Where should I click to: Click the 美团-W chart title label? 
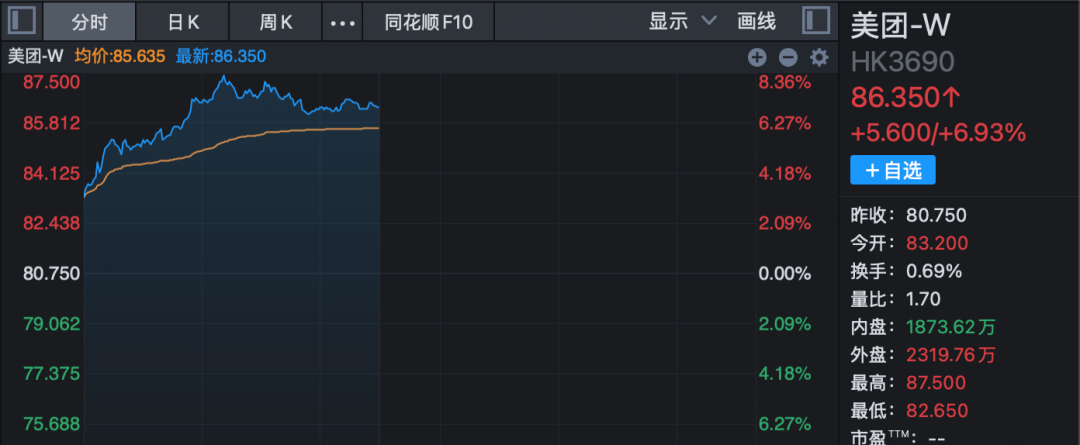35,56
